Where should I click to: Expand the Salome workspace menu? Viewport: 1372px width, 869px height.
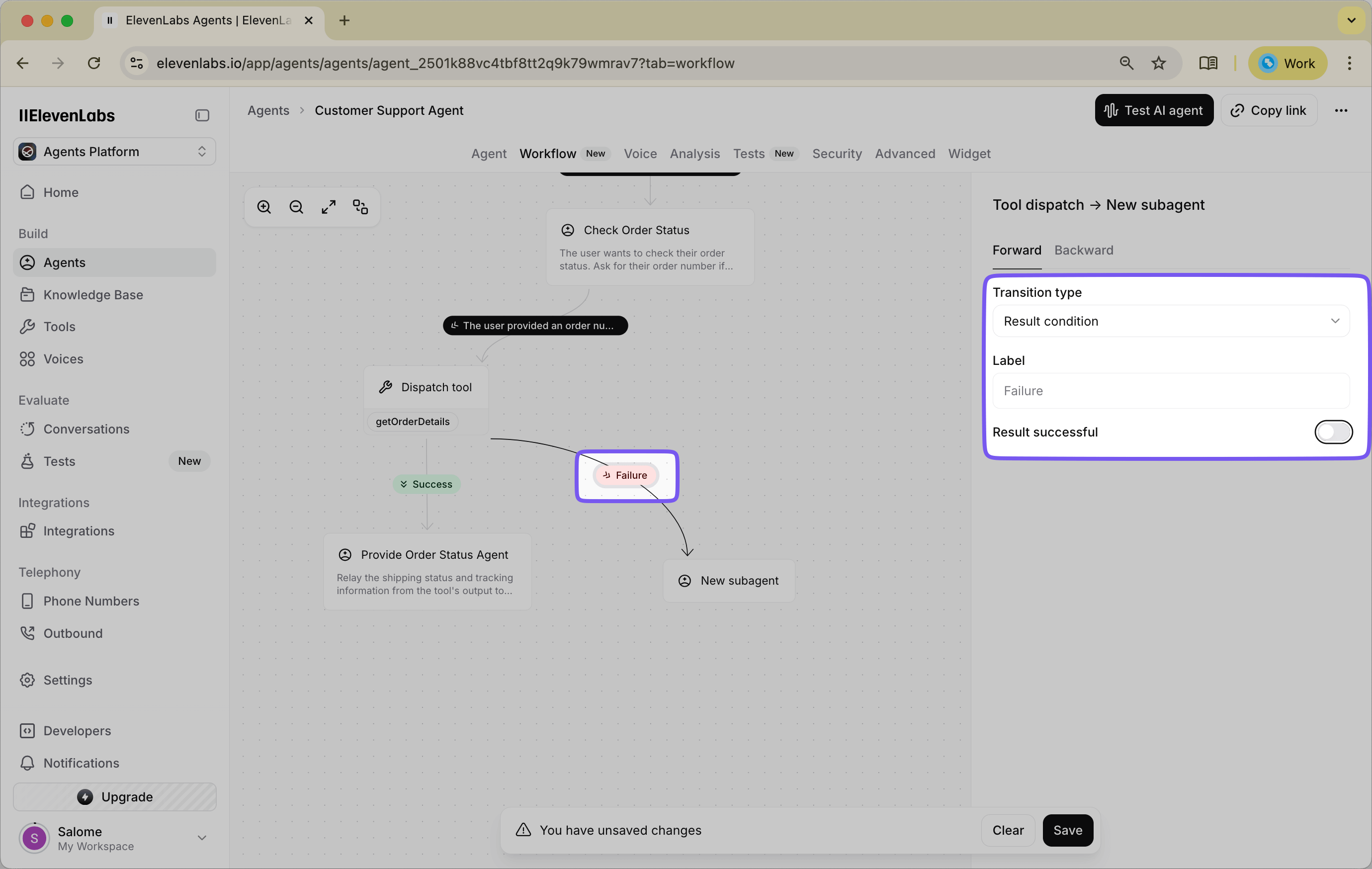point(202,838)
